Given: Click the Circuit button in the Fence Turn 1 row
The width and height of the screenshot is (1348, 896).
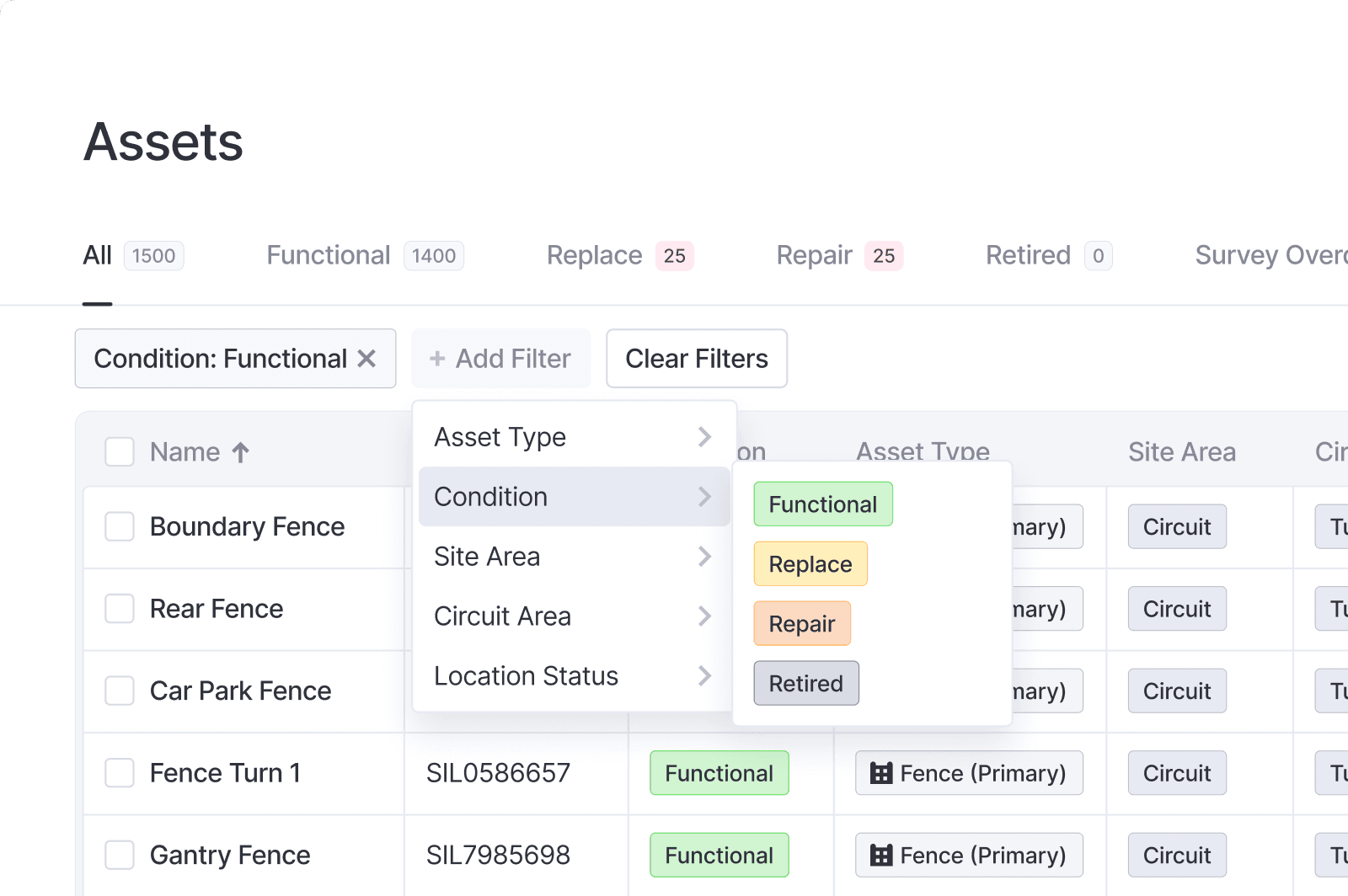Looking at the screenshot, I should [1176, 773].
